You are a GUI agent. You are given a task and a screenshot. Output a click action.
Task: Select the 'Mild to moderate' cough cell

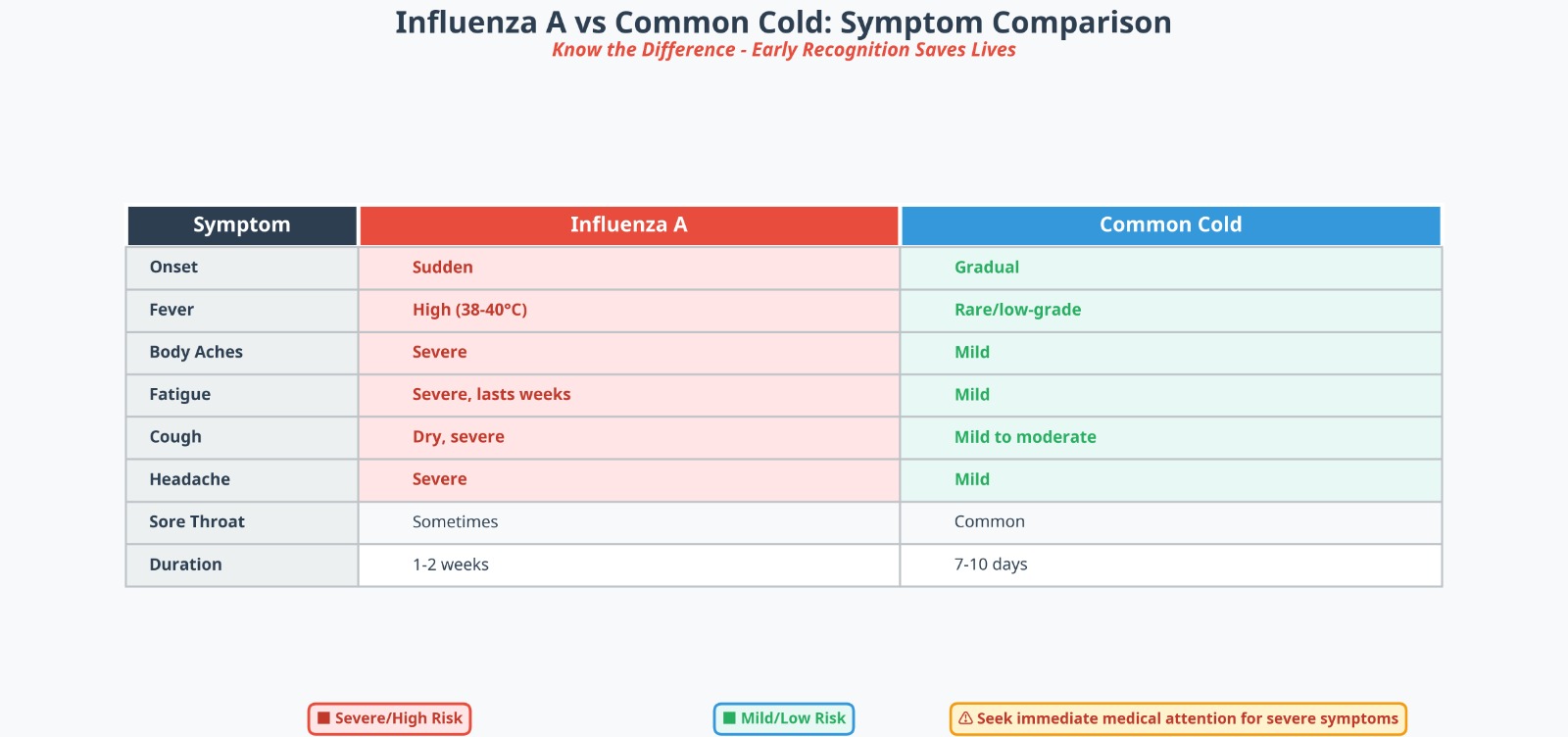point(1025,437)
